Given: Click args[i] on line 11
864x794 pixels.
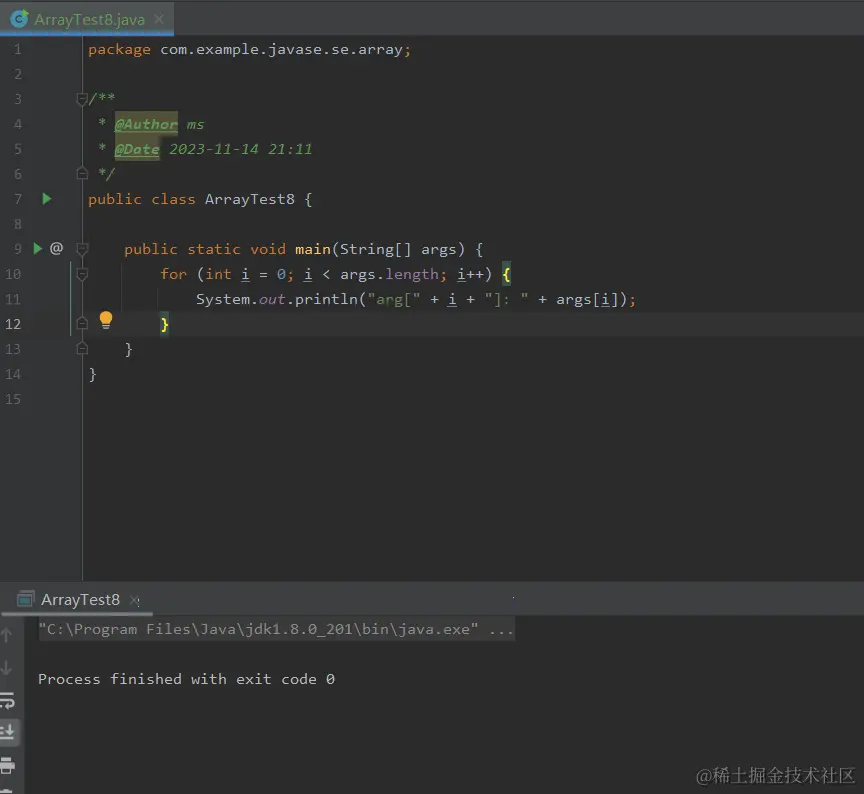Looking at the screenshot, I should (x=587, y=299).
